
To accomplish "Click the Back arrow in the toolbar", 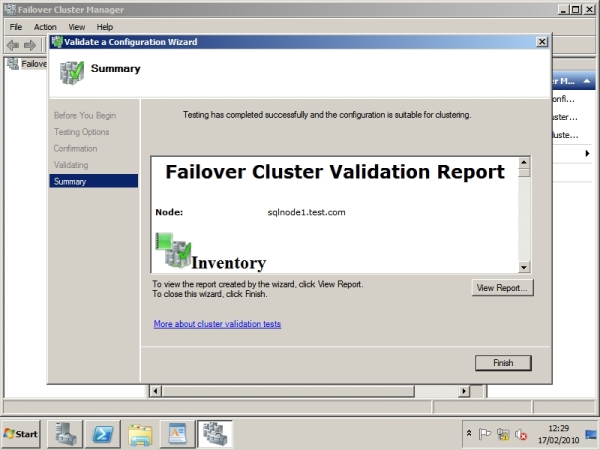I will (x=13, y=45).
